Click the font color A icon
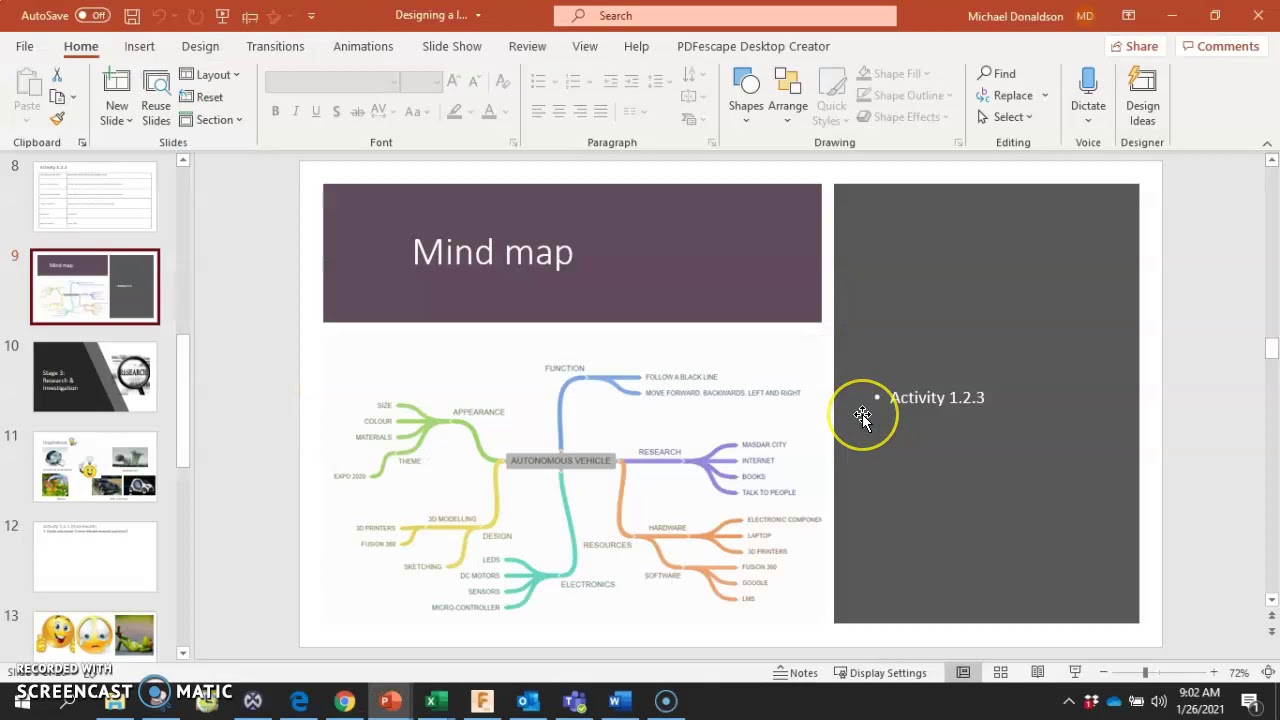Image resolution: width=1280 pixels, height=720 pixels. pyautogui.click(x=489, y=111)
